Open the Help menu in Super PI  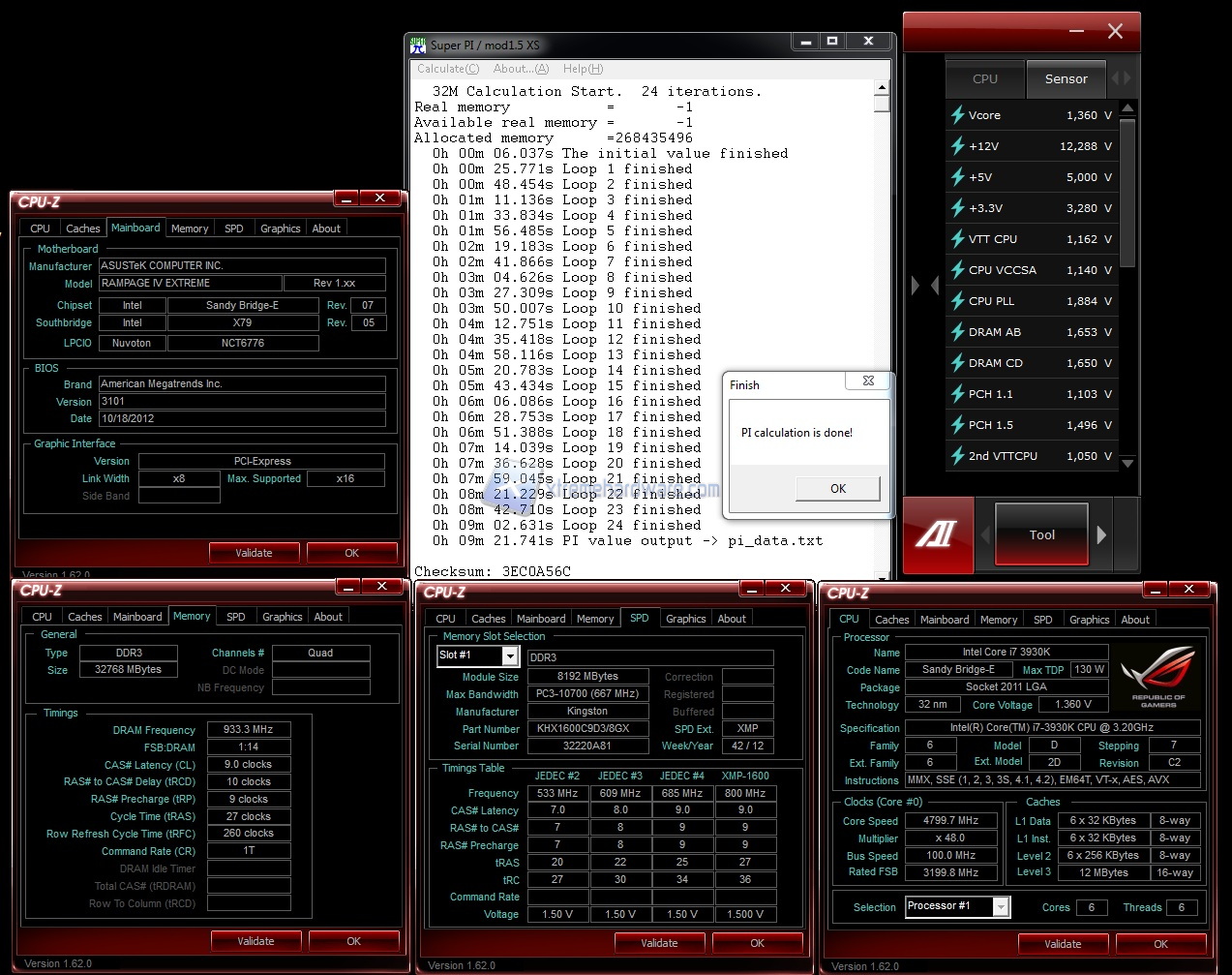[x=583, y=69]
